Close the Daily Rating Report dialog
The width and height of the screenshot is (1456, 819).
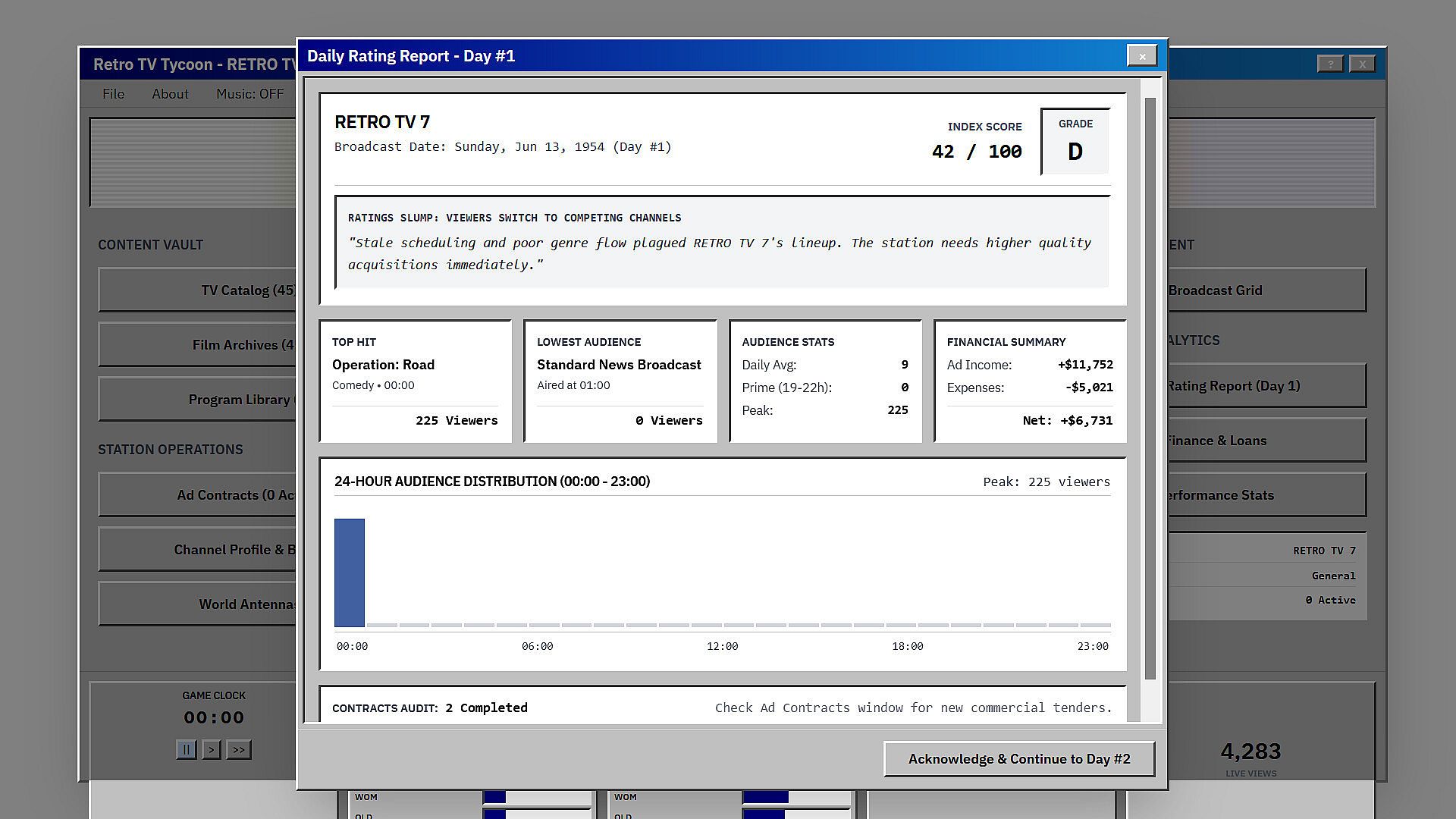1142,55
